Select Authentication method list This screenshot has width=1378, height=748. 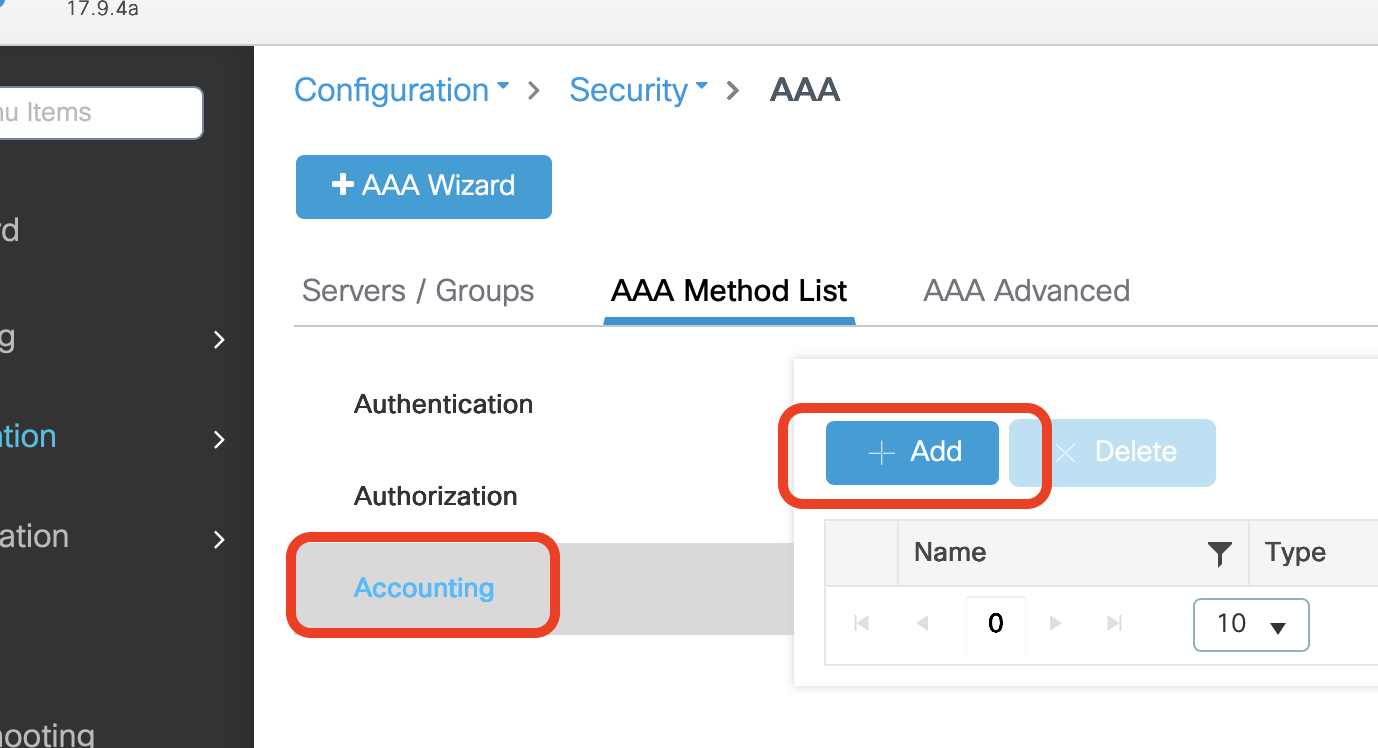[x=443, y=404]
